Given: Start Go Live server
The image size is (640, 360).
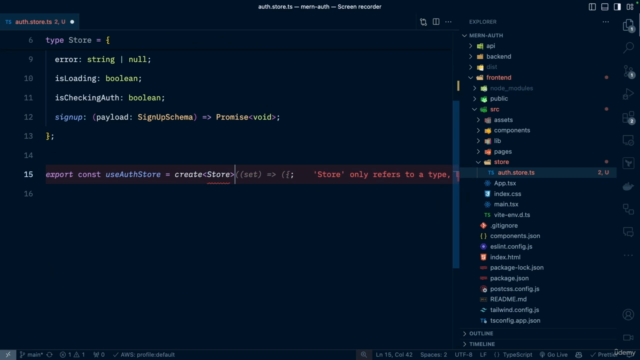Looking at the screenshot, I should point(553,355).
